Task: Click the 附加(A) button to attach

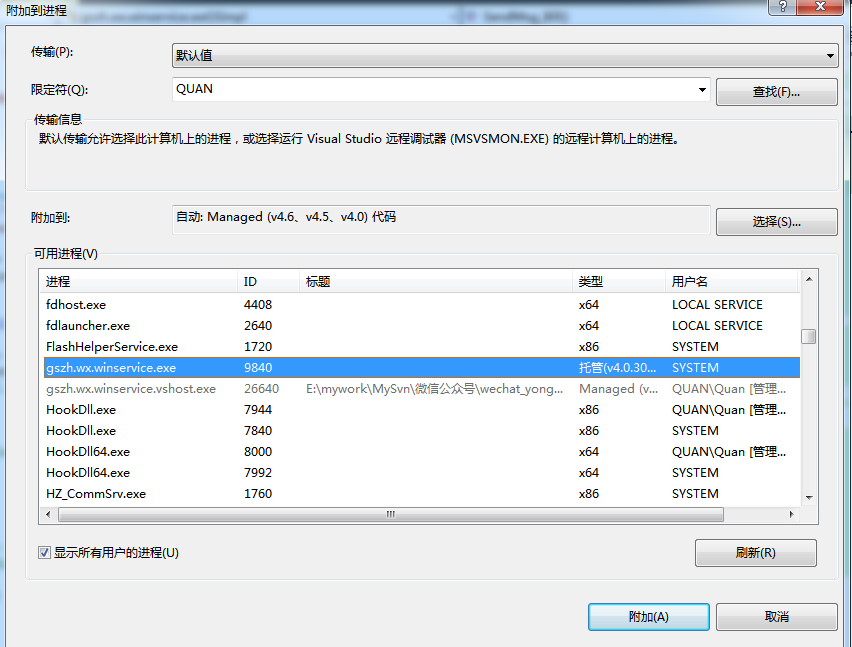Action: [648, 616]
